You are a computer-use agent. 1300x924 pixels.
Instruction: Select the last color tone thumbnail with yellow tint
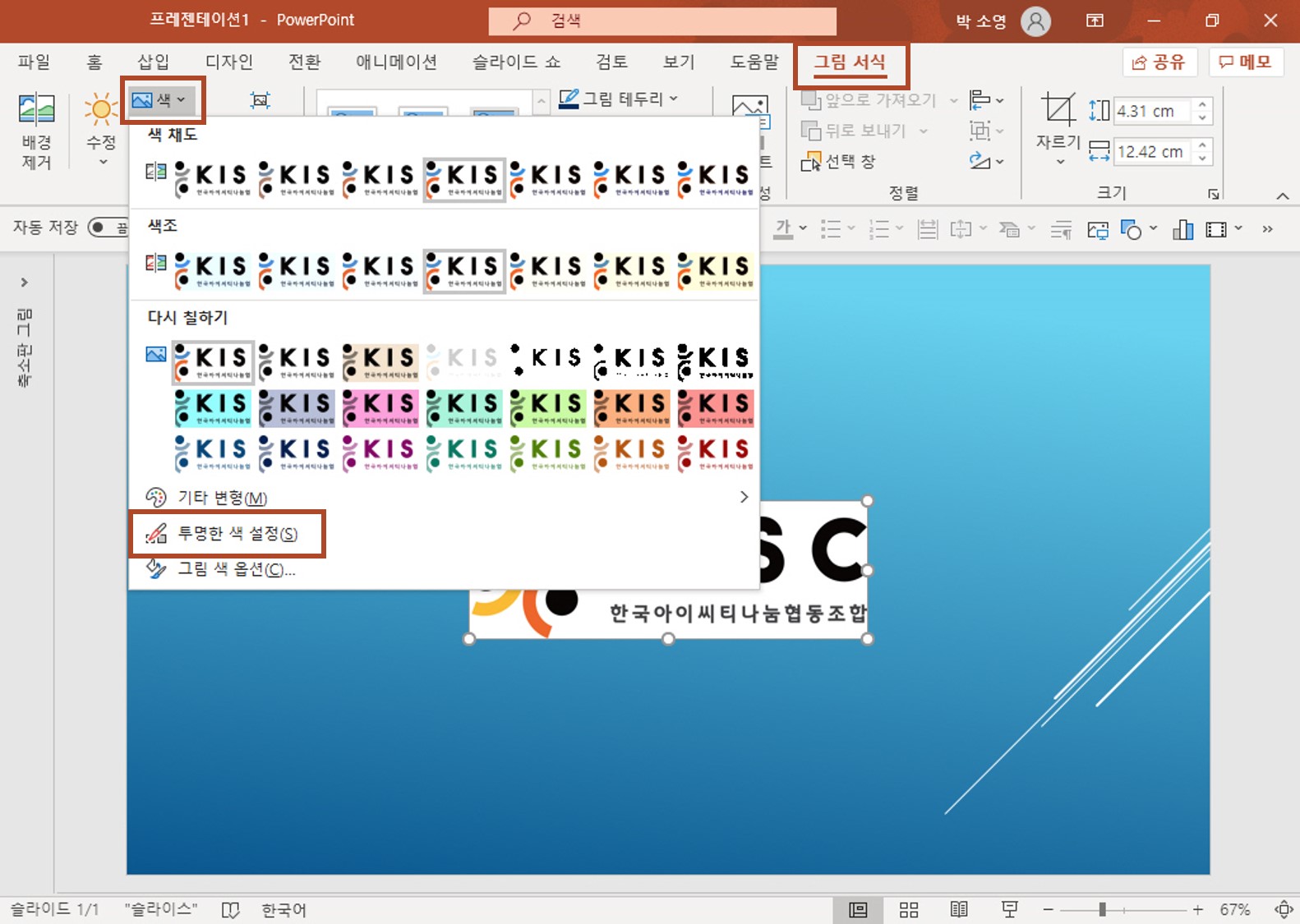point(716,271)
